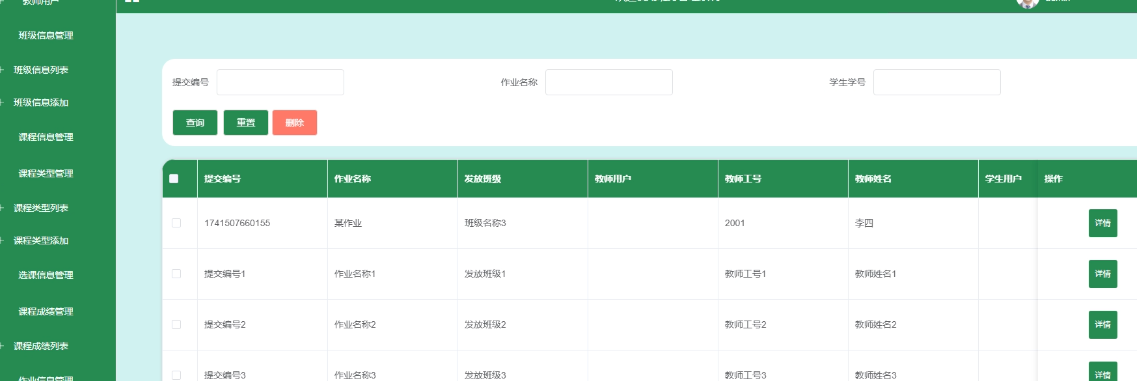Viewport: 1137px width, 381px height.
Task: Click the red 删除 button
Action: click(x=294, y=123)
